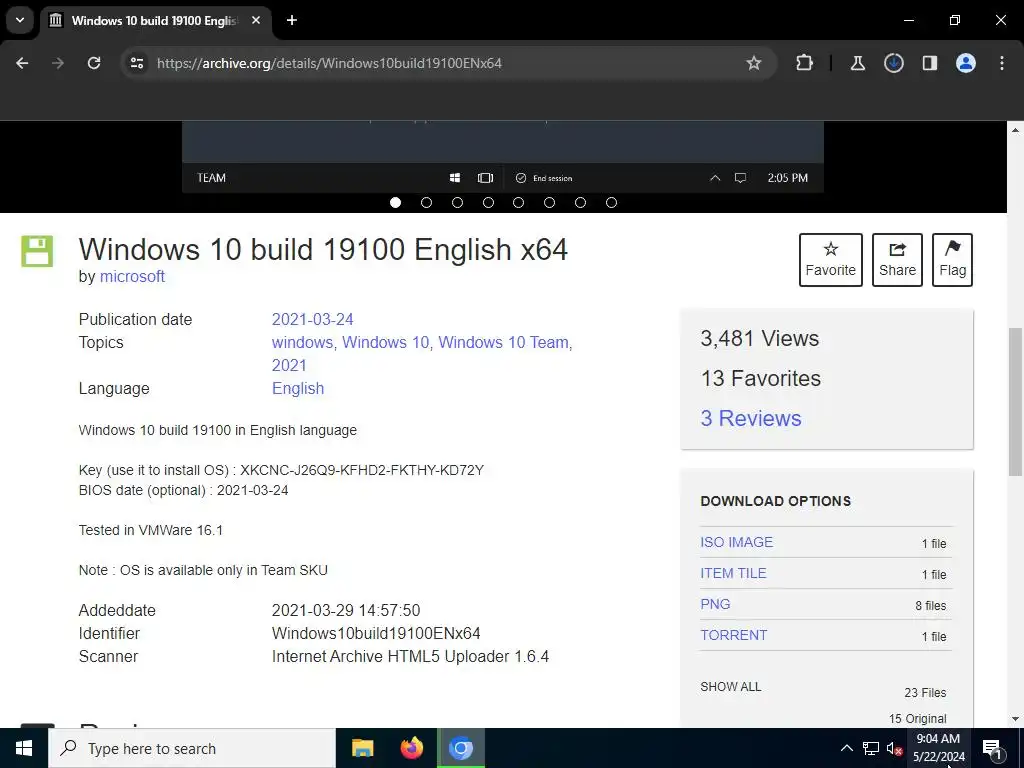Open the tab search dropdown arrow

20,20
